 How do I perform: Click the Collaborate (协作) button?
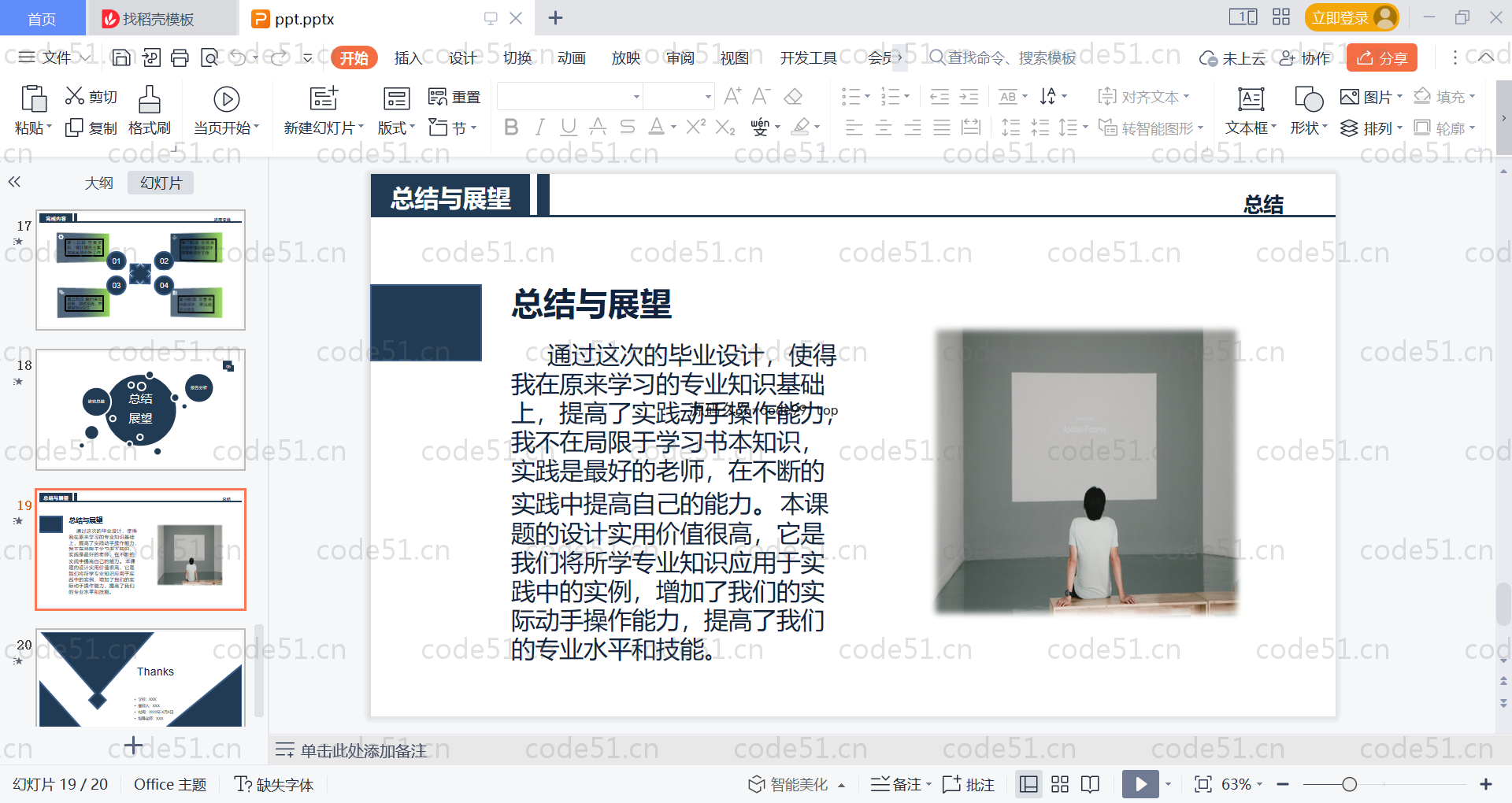[x=1305, y=57]
